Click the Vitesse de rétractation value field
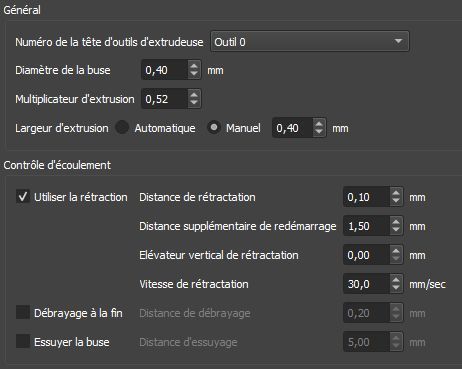462x369 pixels. pyautogui.click(x=366, y=284)
